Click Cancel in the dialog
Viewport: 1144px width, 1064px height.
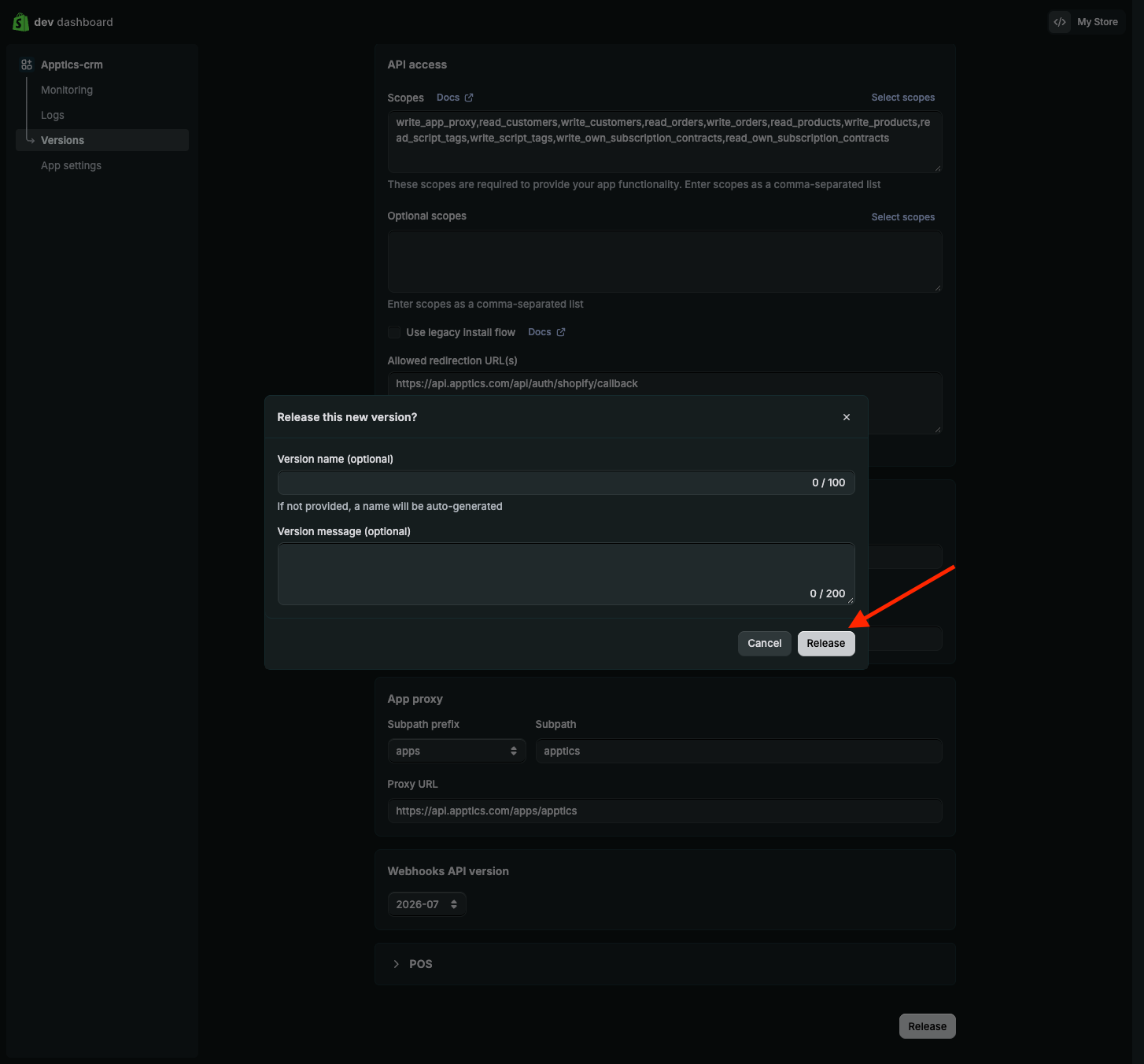tap(765, 643)
